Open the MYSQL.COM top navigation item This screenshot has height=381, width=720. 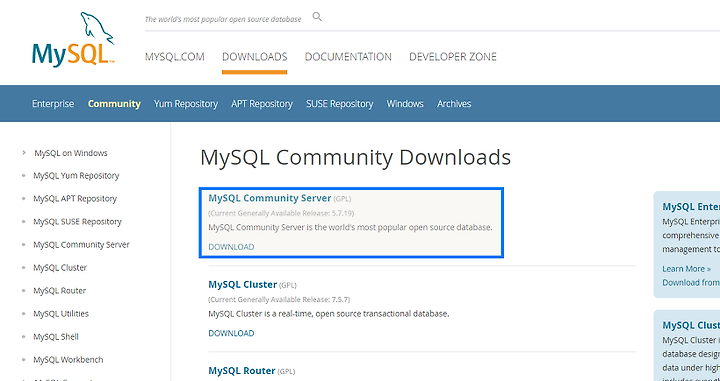coord(174,57)
